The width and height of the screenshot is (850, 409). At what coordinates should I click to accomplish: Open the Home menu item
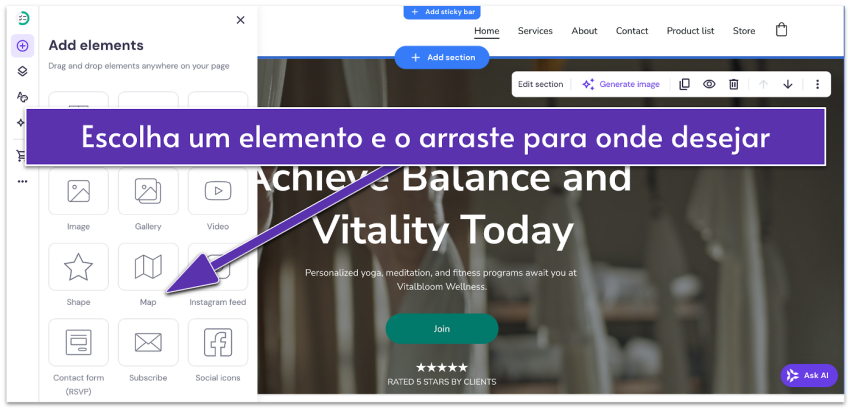[x=486, y=31]
